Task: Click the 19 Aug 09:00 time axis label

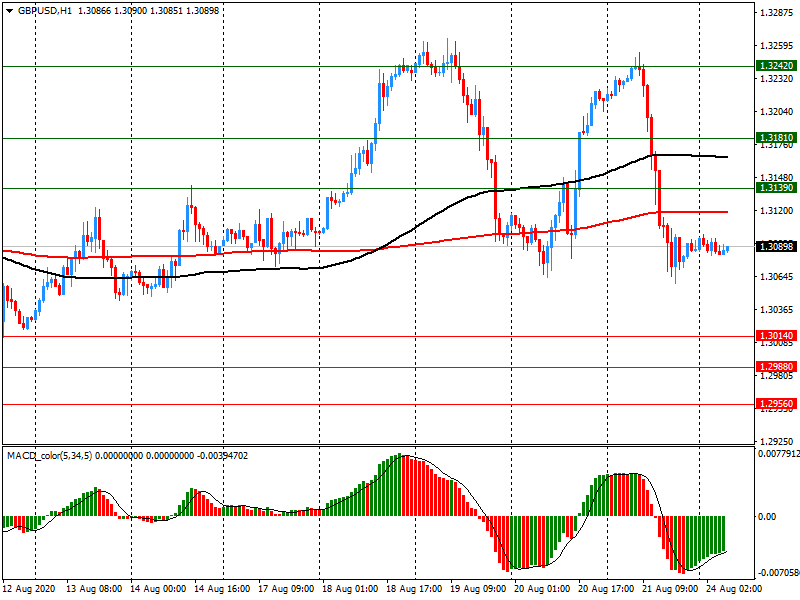Action: tap(478, 589)
